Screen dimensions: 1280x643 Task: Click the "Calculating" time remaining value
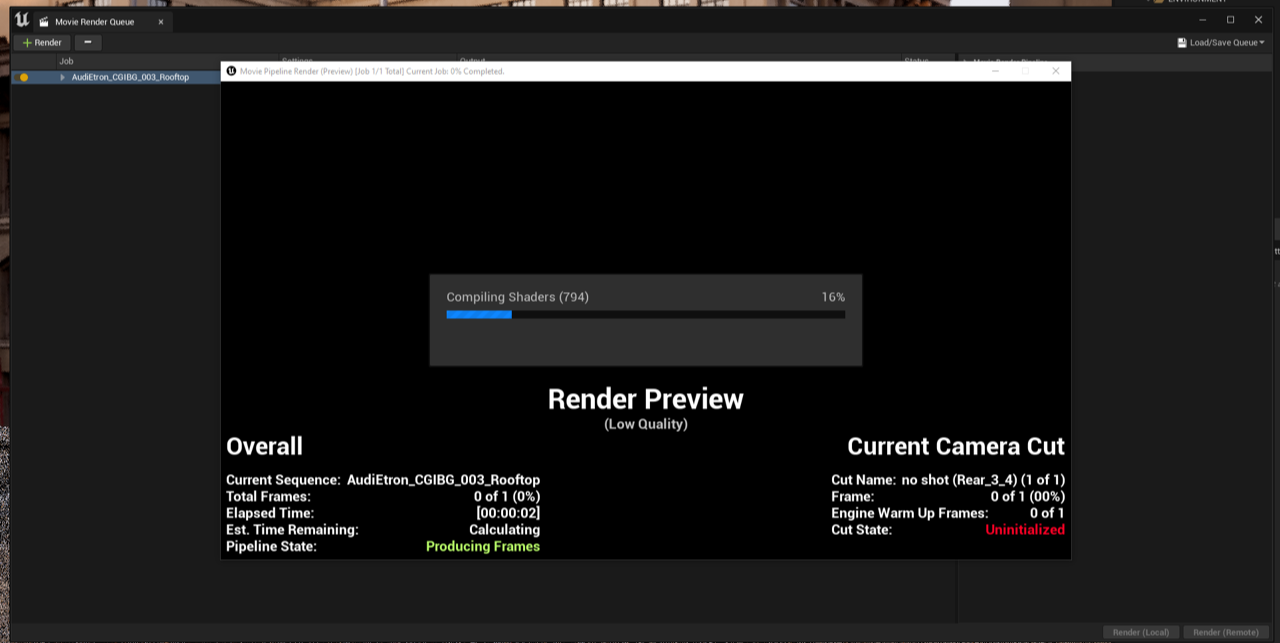point(504,530)
